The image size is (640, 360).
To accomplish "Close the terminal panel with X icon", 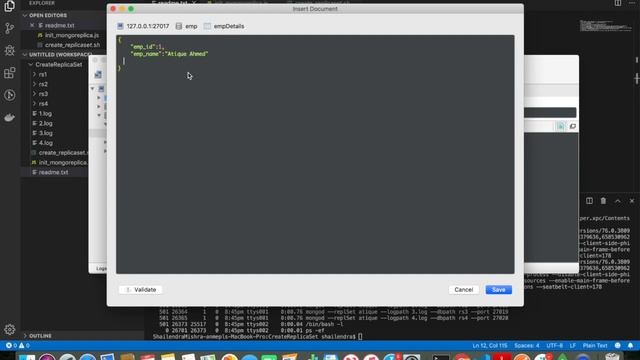I will pyautogui.click(x=632, y=201).
